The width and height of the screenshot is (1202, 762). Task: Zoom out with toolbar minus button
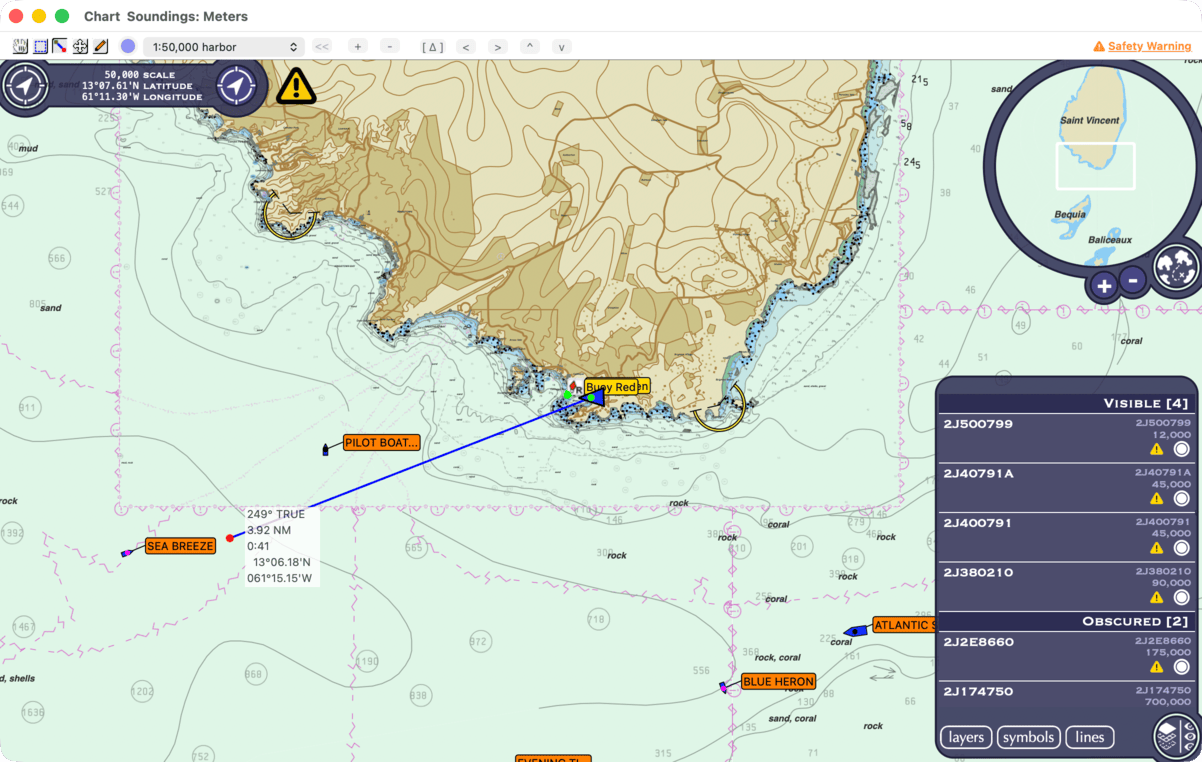point(390,46)
